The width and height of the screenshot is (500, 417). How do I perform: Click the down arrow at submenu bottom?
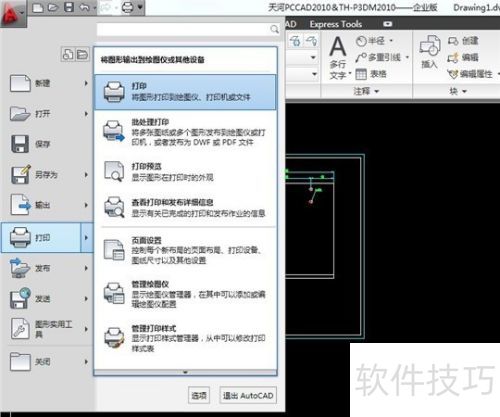pos(185,372)
